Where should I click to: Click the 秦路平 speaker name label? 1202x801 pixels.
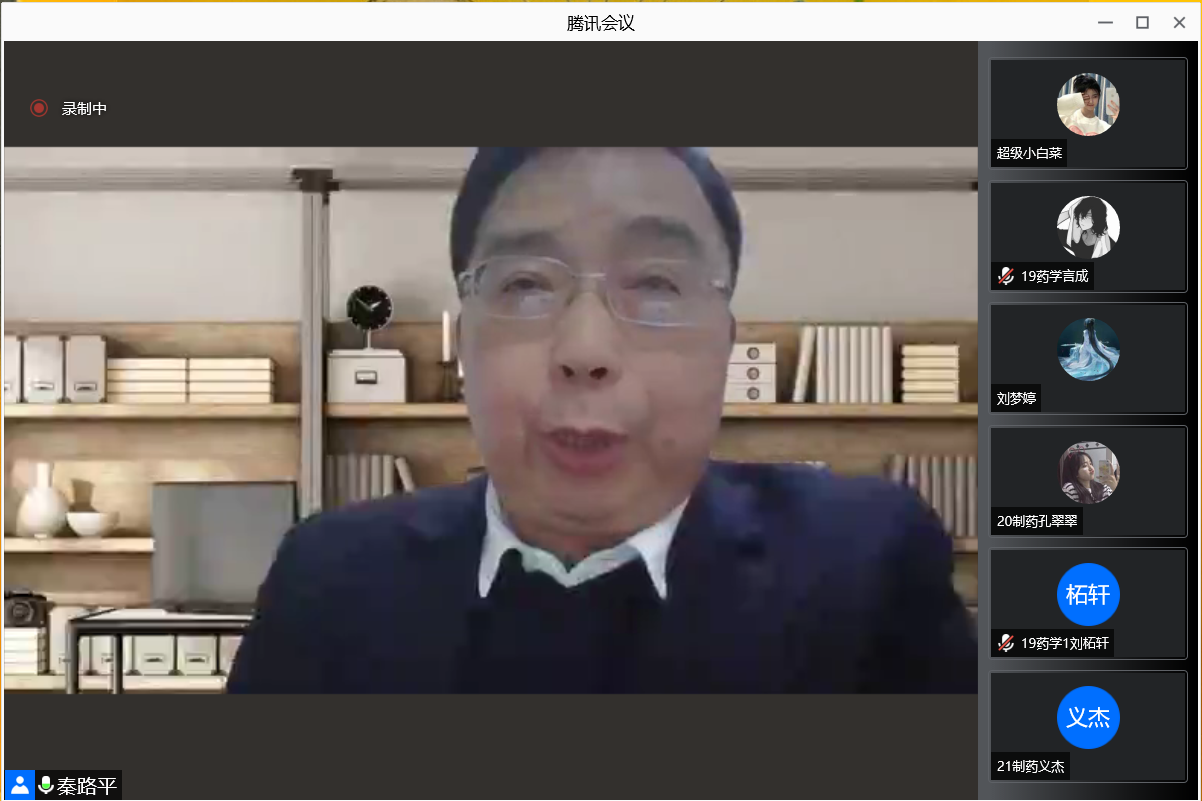click(87, 786)
